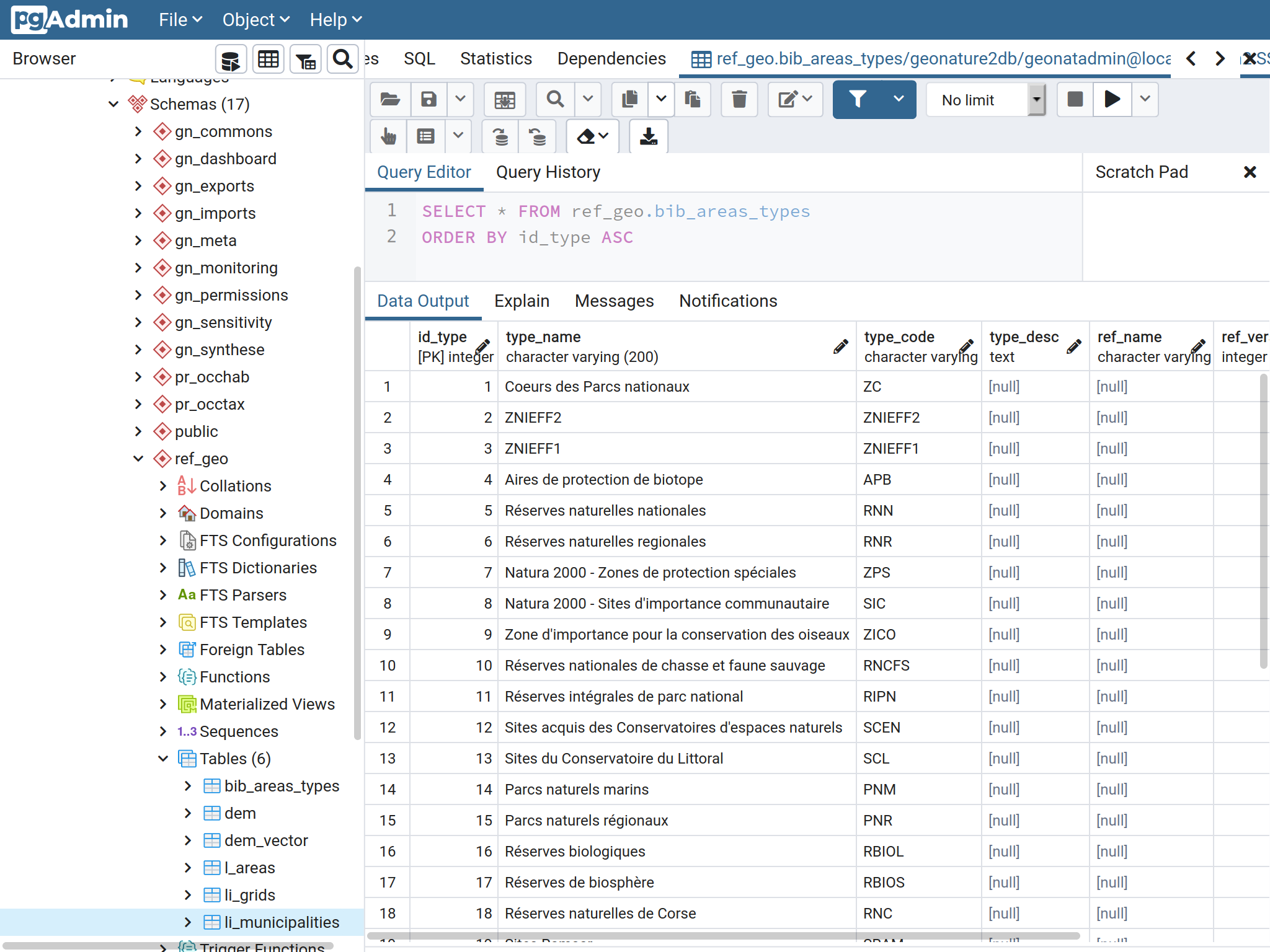The image size is (1270, 952).
Task: Click the Download as CSV icon
Action: [x=649, y=136]
